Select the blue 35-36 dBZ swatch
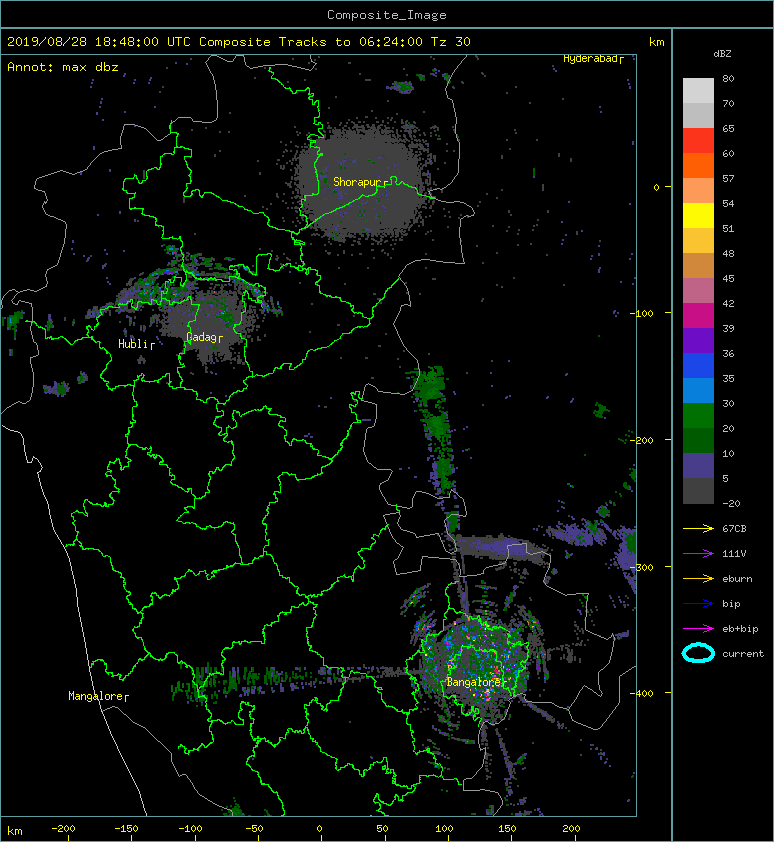This screenshot has height=842, width=774. point(698,366)
